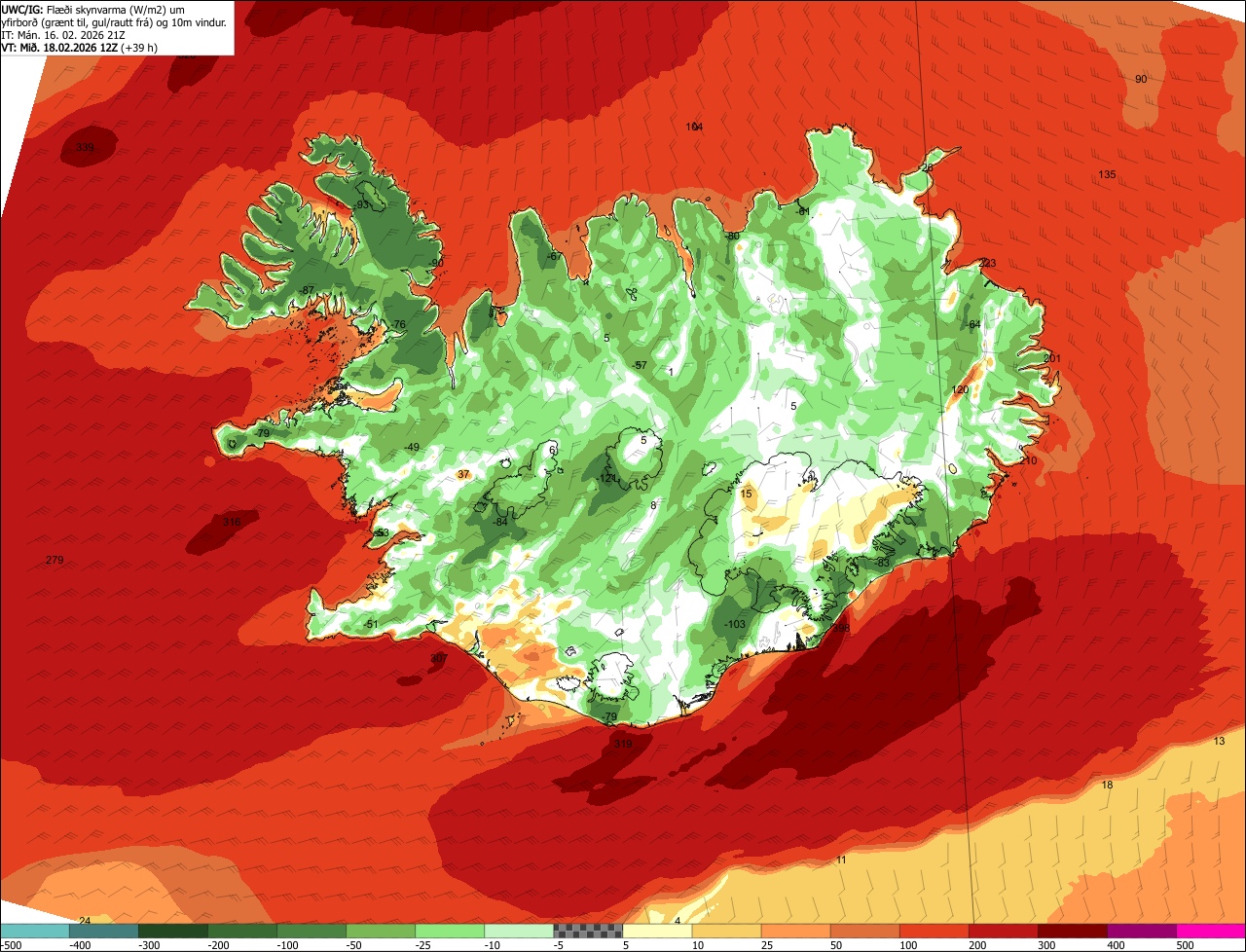Click the light green -25 to -10 swatch
Screen dimensions: 1246x952
coord(450,931)
